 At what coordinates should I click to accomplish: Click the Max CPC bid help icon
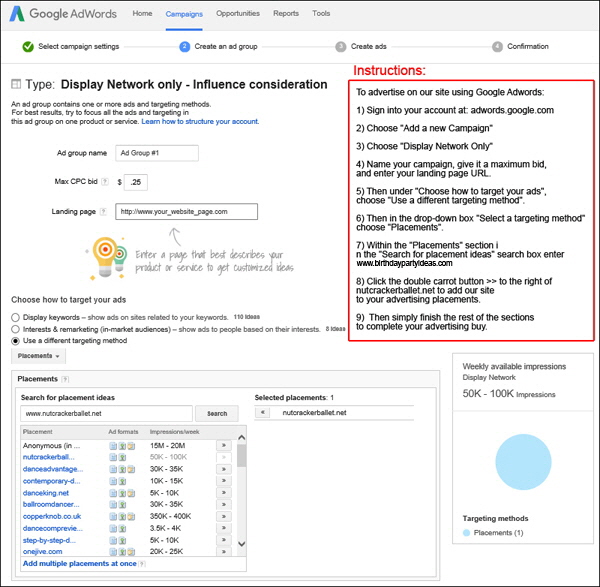105,182
